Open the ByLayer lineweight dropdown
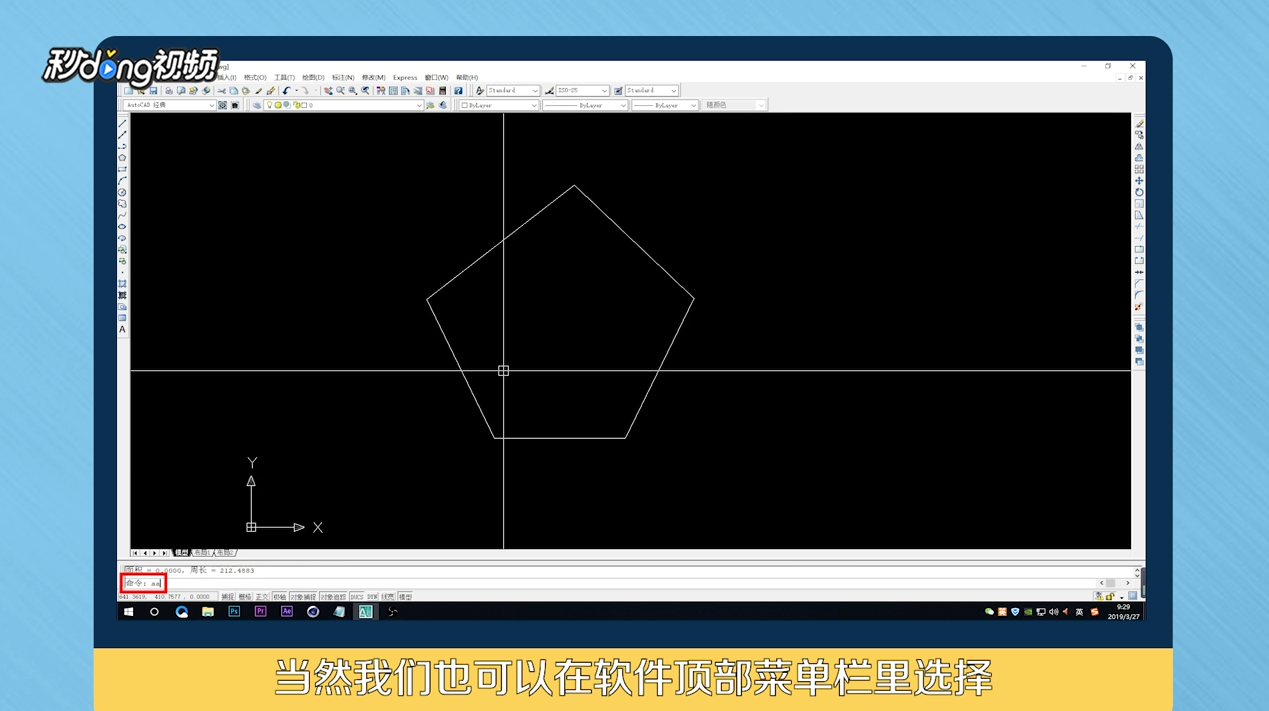The height and width of the screenshot is (711, 1269). click(664, 105)
